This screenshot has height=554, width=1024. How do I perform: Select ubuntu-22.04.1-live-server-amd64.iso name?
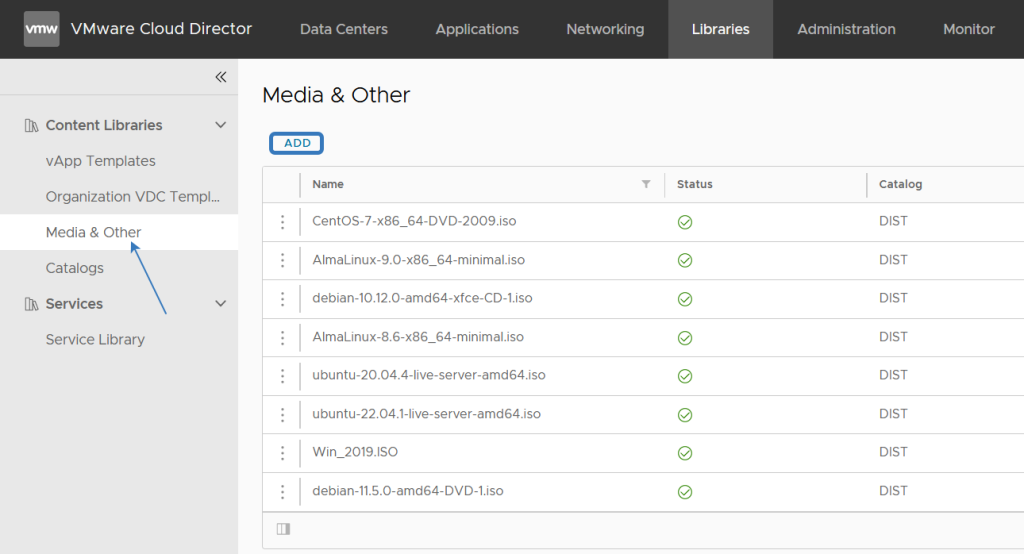click(426, 414)
